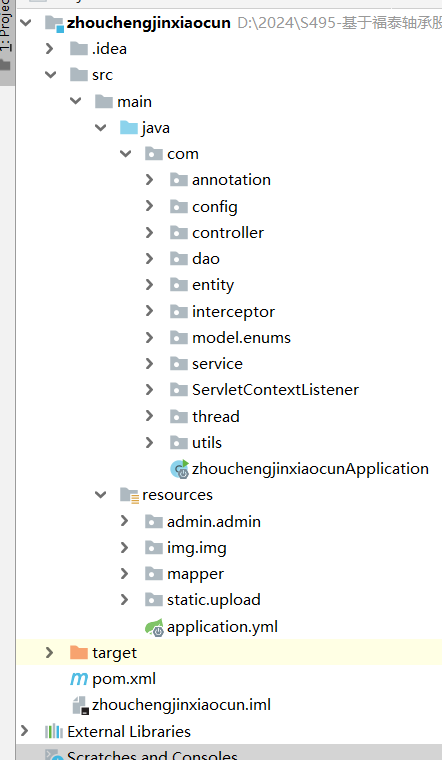This screenshot has width=442, height=760.
Task: Select the pom.xml file name
Action: click(124, 679)
